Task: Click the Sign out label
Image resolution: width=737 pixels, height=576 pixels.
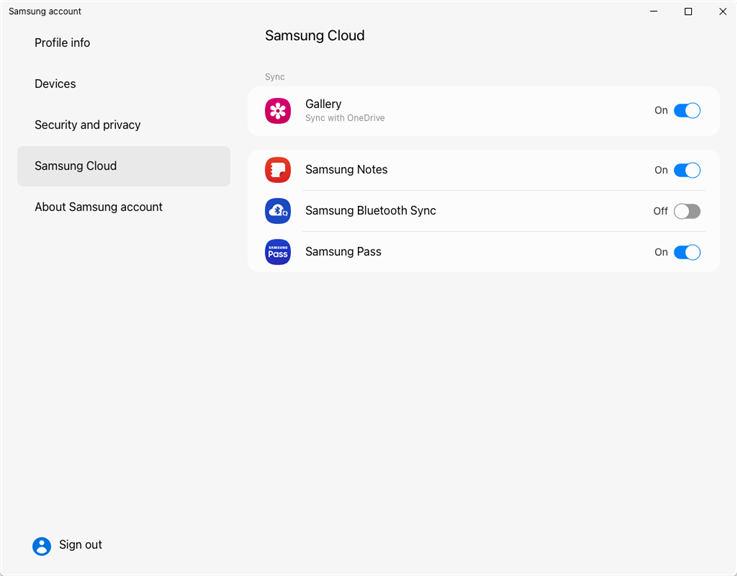Action: click(80, 544)
